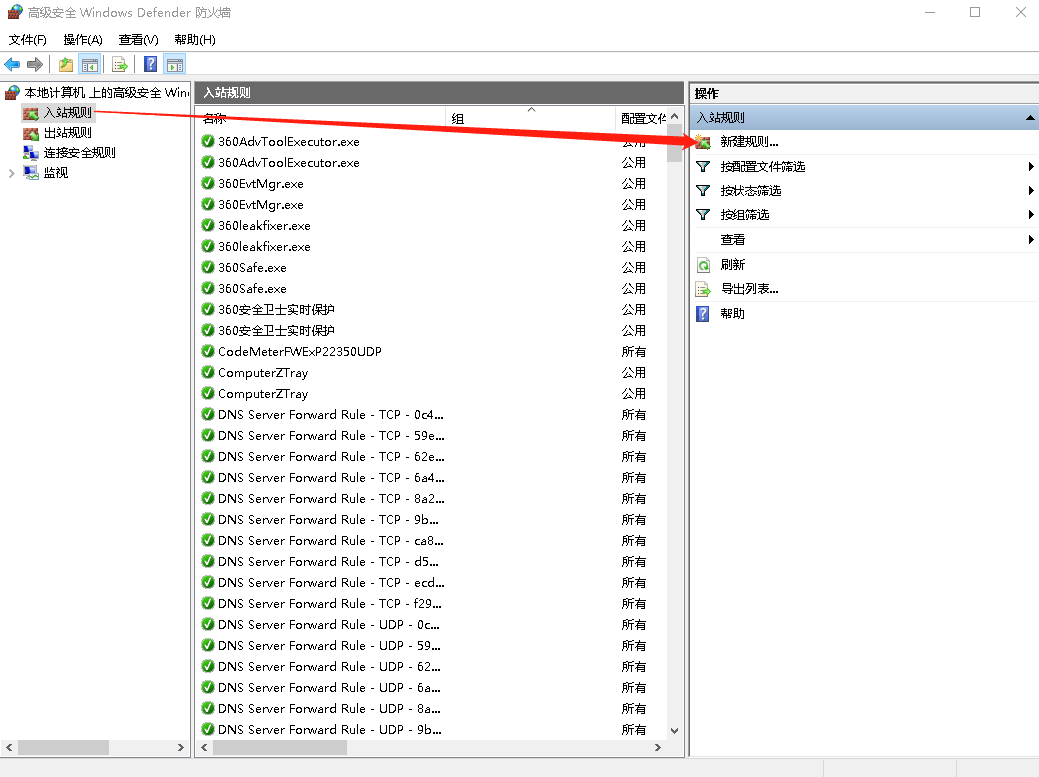Open 按组筛选 filter submenu
This screenshot has width=1039, height=777.
[744, 215]
